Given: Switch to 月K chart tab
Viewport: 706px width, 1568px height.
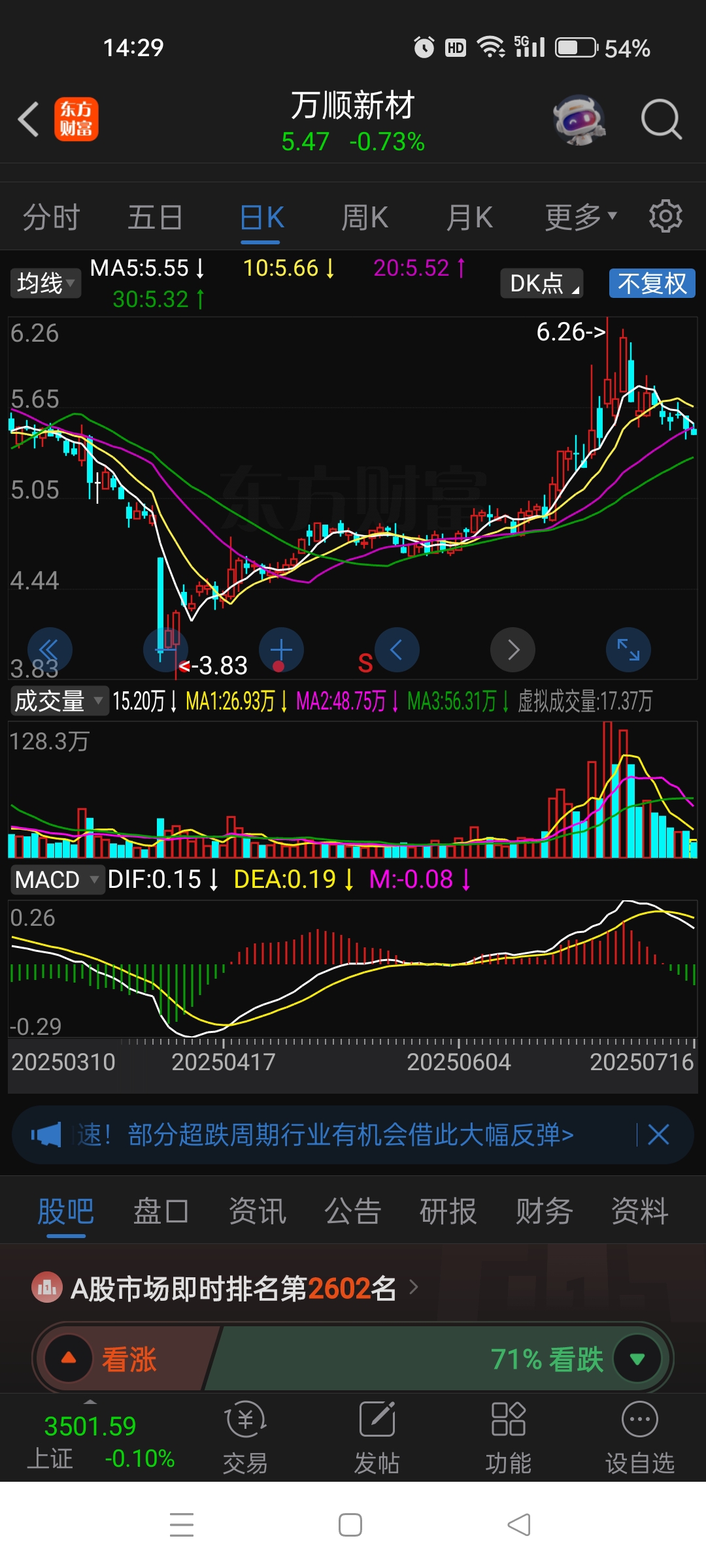Looking at the screenshot, I should tap(469, 217).
